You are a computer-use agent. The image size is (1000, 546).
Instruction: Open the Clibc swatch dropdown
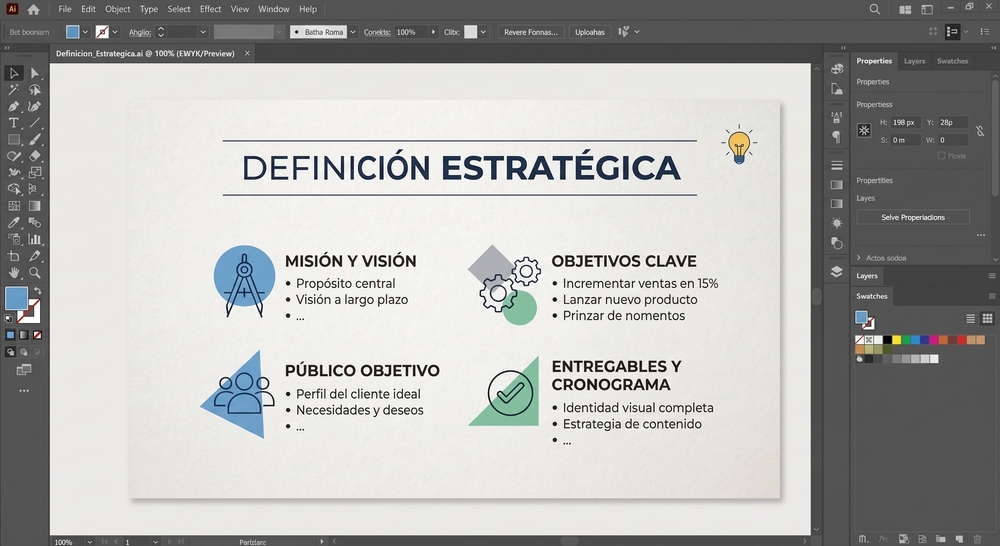[483, 32]
